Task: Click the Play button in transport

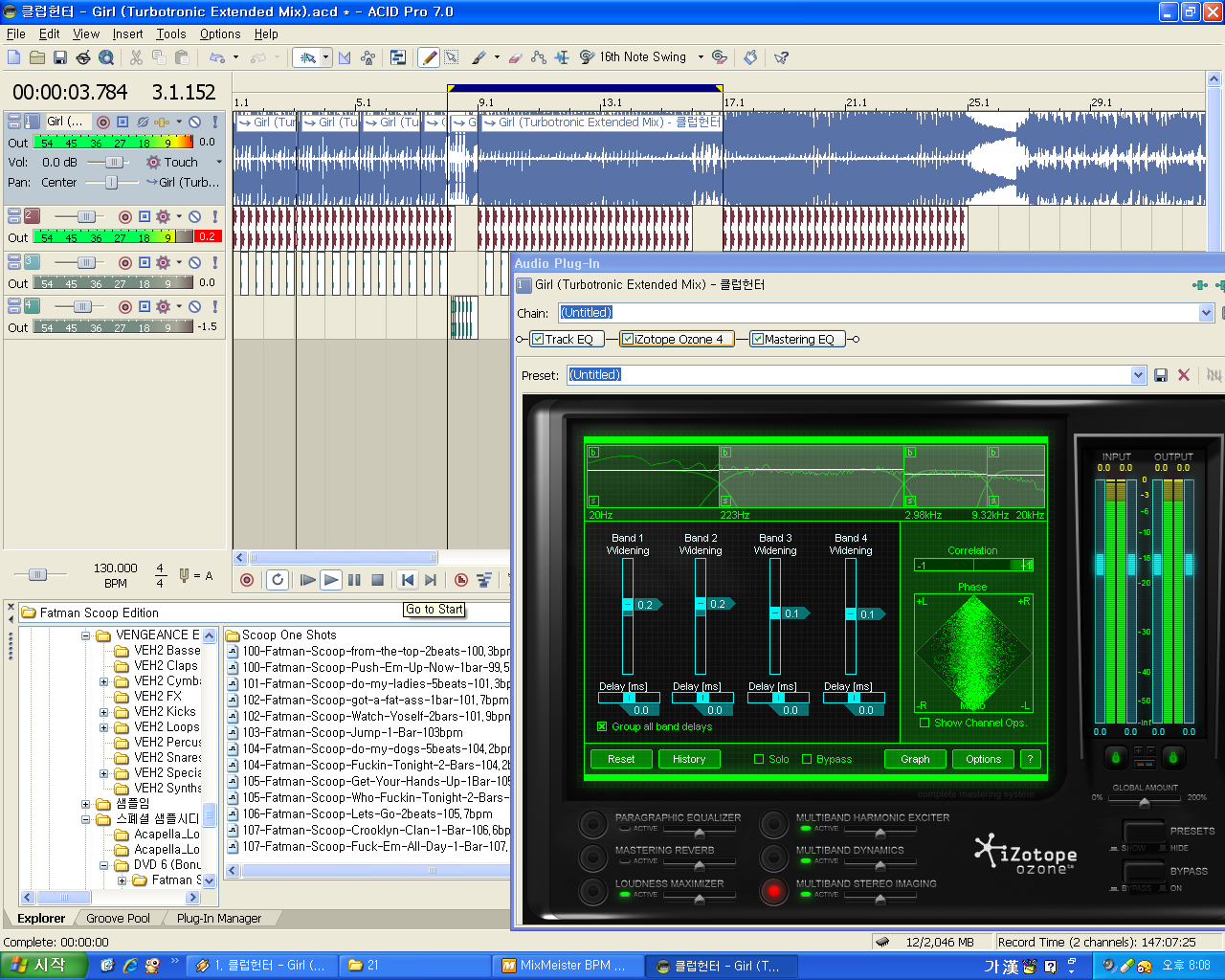Action: 331,579
